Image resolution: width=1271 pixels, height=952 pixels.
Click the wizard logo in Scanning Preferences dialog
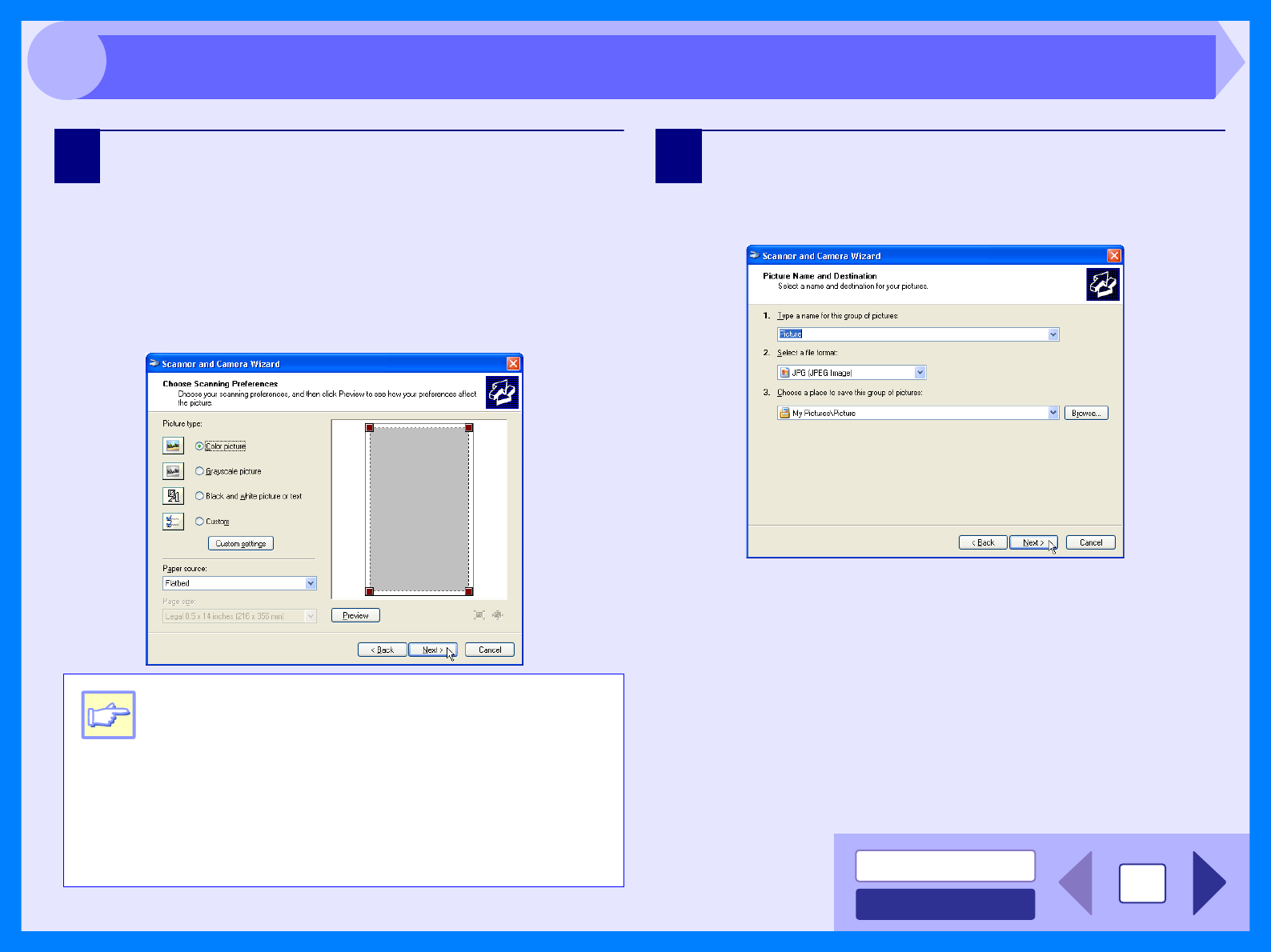(x=502, y=392)
